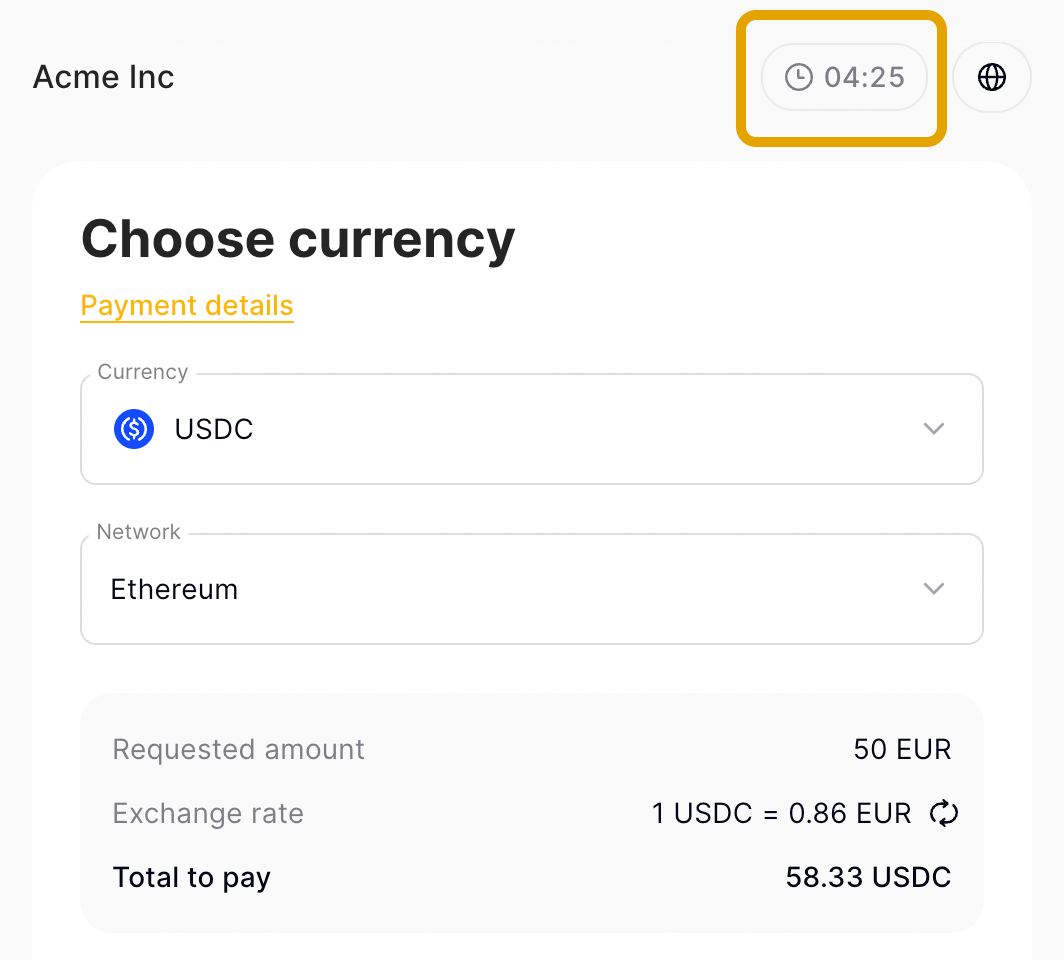
Task: Click the 04:25 countdown timer
Action: 844,77
